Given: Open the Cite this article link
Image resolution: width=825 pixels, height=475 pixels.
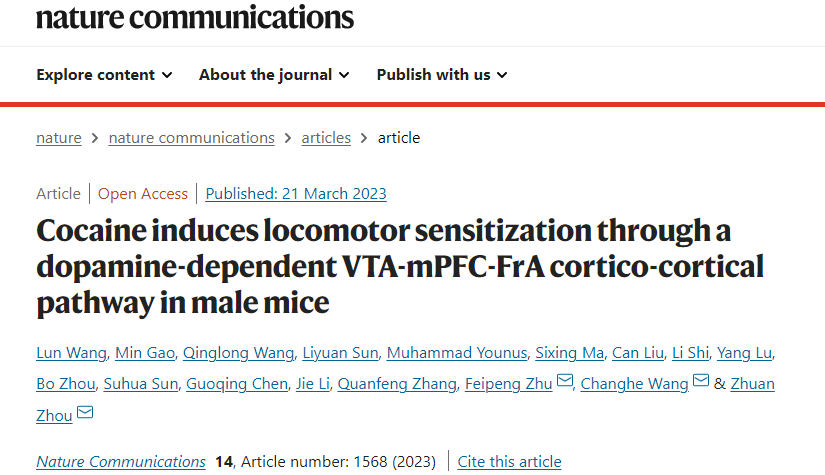Looking at the screenshot, I should [509, 462].
